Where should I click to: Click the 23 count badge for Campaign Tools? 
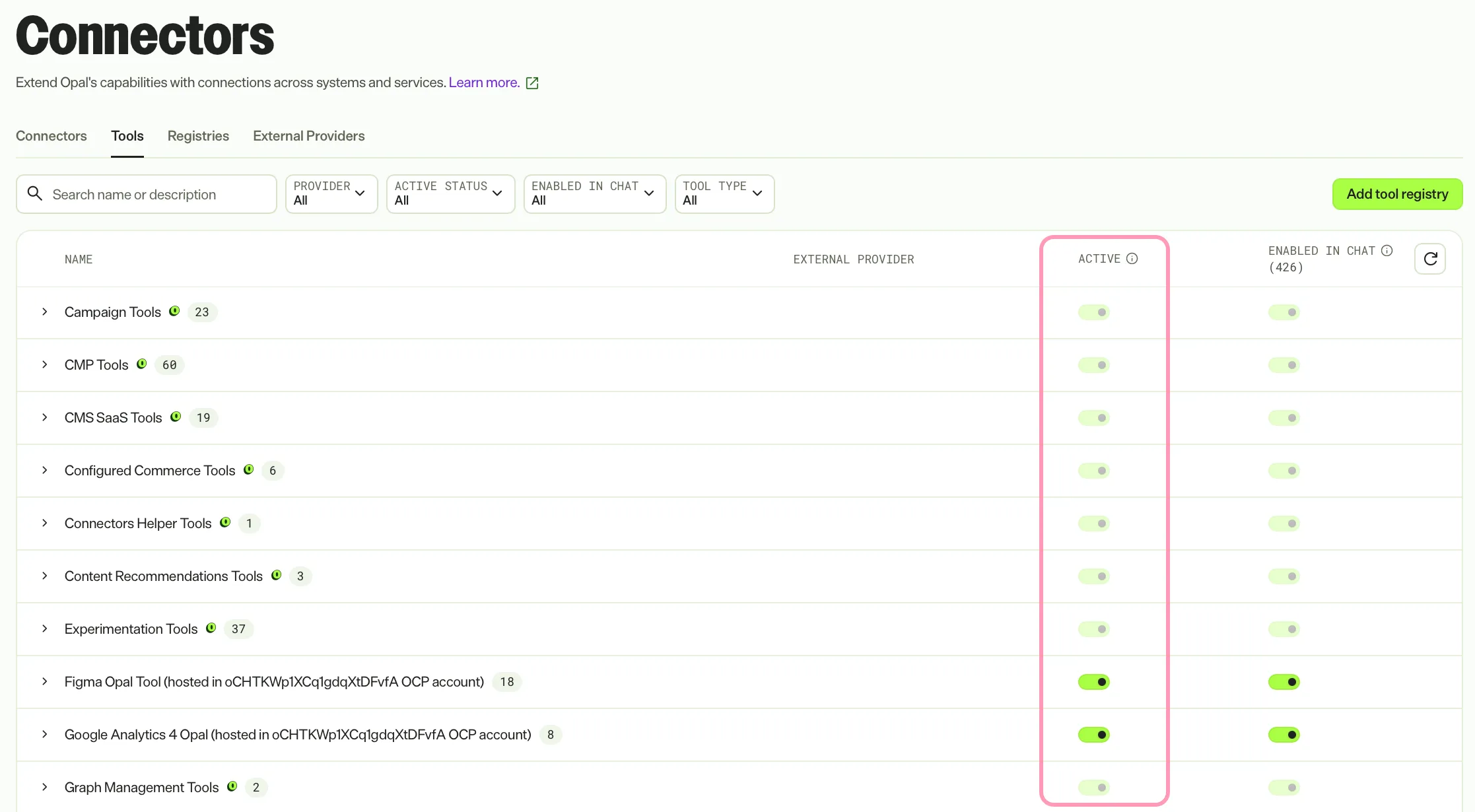(x=202, y=312)
